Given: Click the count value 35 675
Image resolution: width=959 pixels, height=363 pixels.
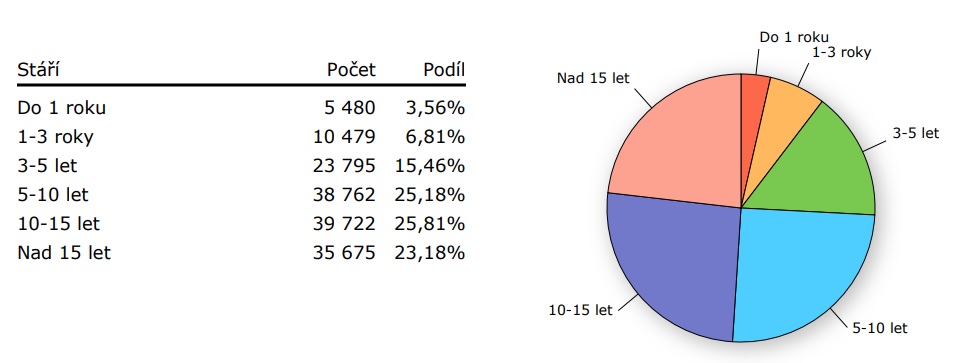Looking at the screenshot, I should point(343,252).
